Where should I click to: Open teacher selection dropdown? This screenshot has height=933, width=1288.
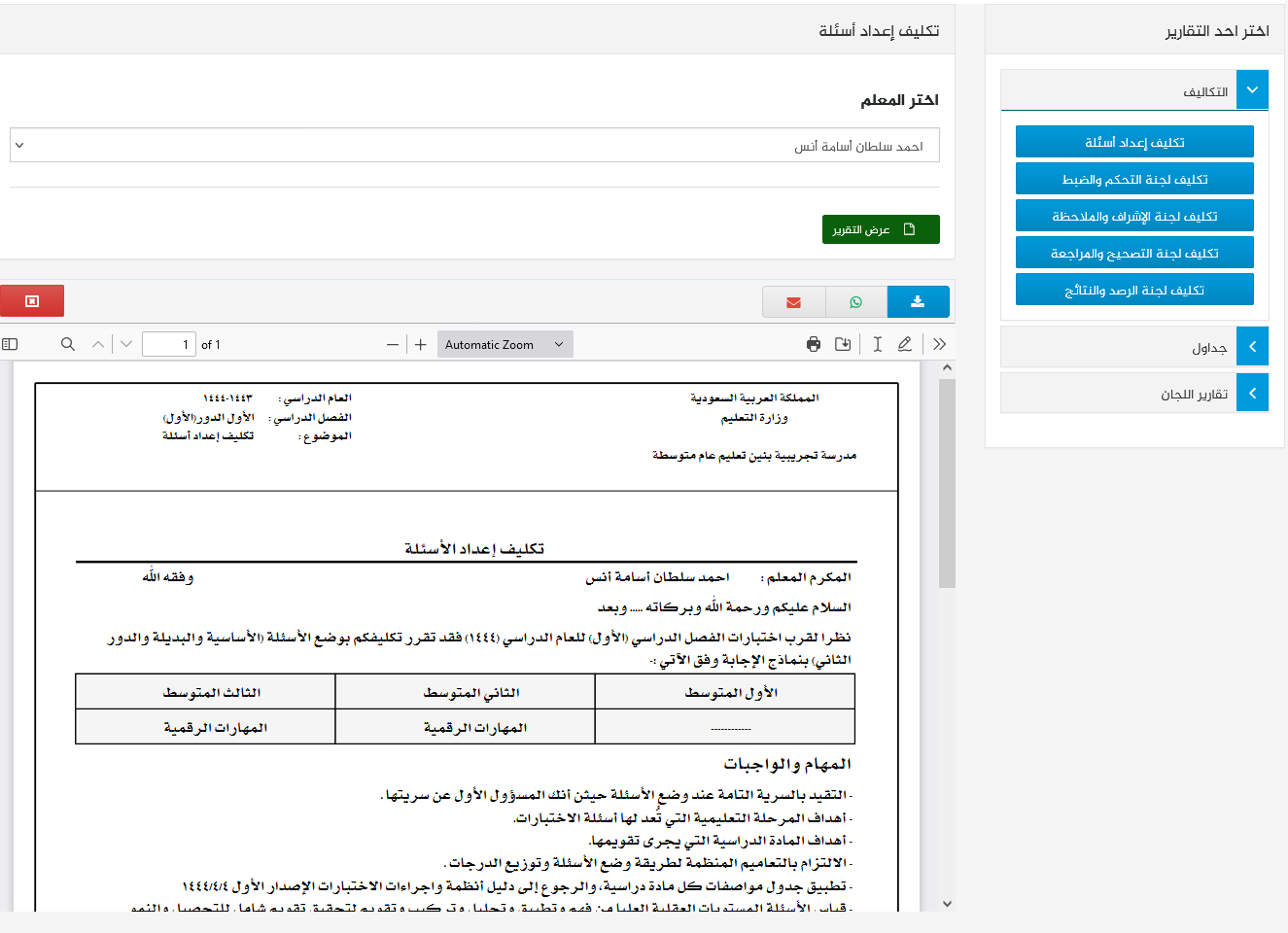coord(474,146)
